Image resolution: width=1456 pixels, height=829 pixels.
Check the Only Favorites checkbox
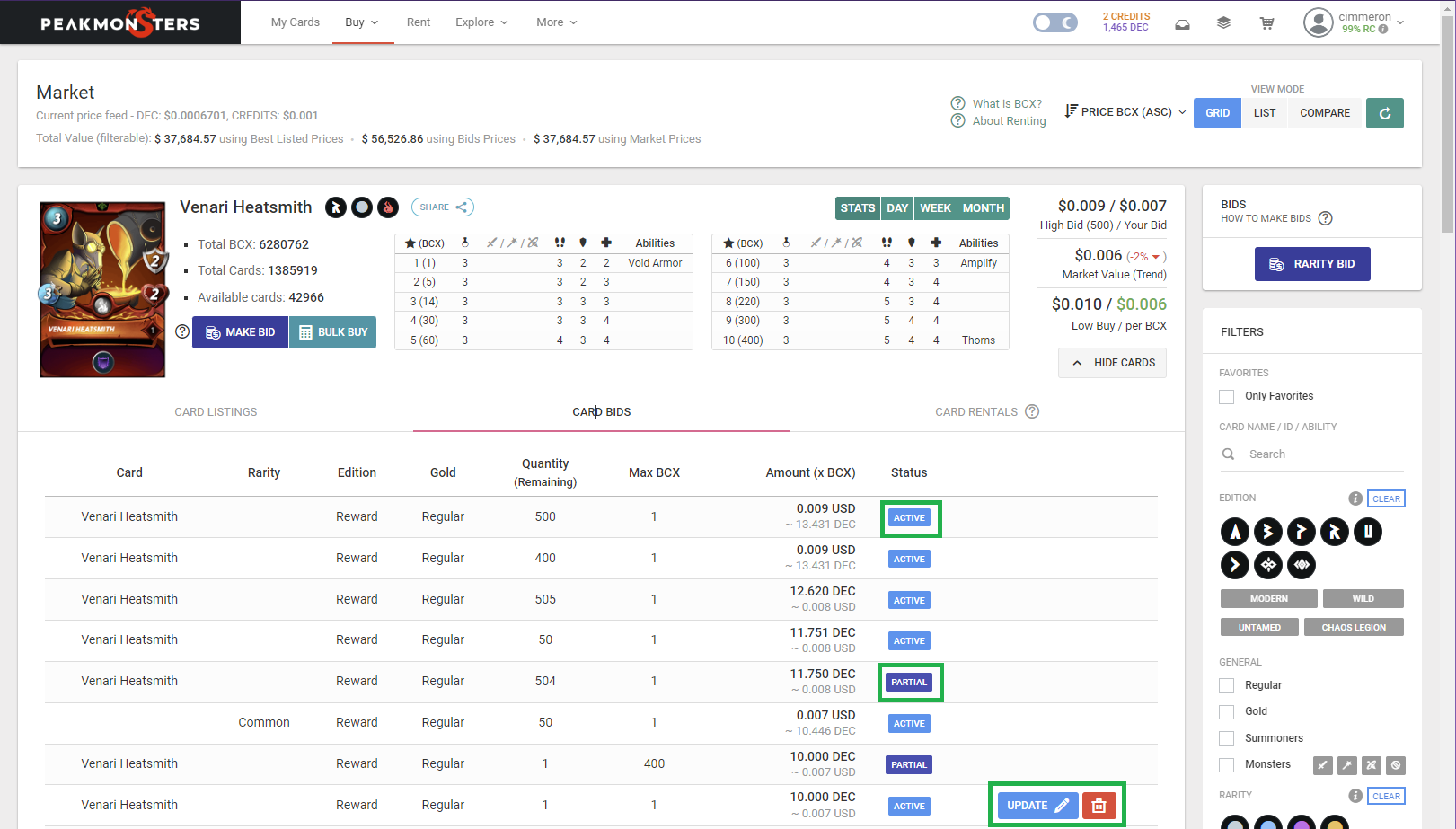click(x=1226, y=396)
